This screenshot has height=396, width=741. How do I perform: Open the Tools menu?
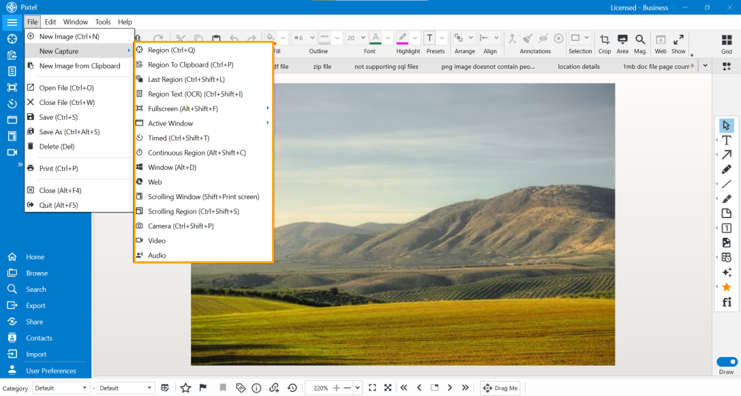click(x=103, y=22)
